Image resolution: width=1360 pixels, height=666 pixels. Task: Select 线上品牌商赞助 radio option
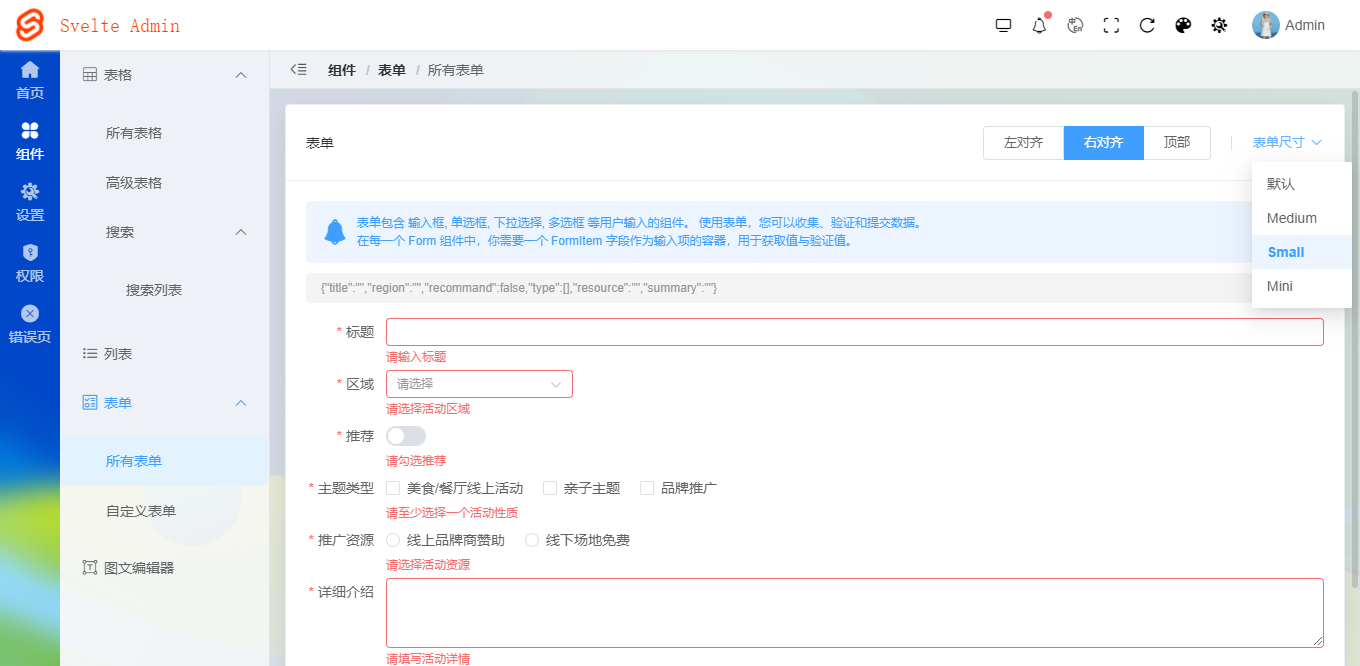pyautogui.click(x=393, y=540)
